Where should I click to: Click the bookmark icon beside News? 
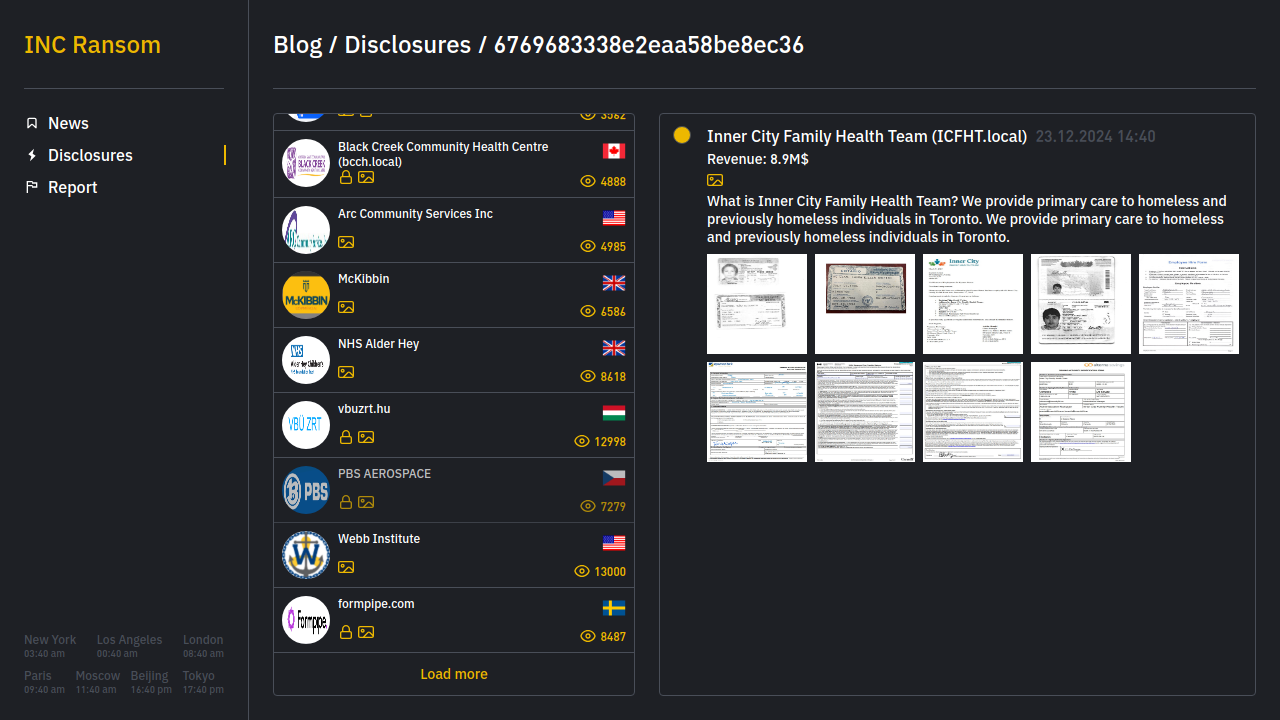pos(32,123)
